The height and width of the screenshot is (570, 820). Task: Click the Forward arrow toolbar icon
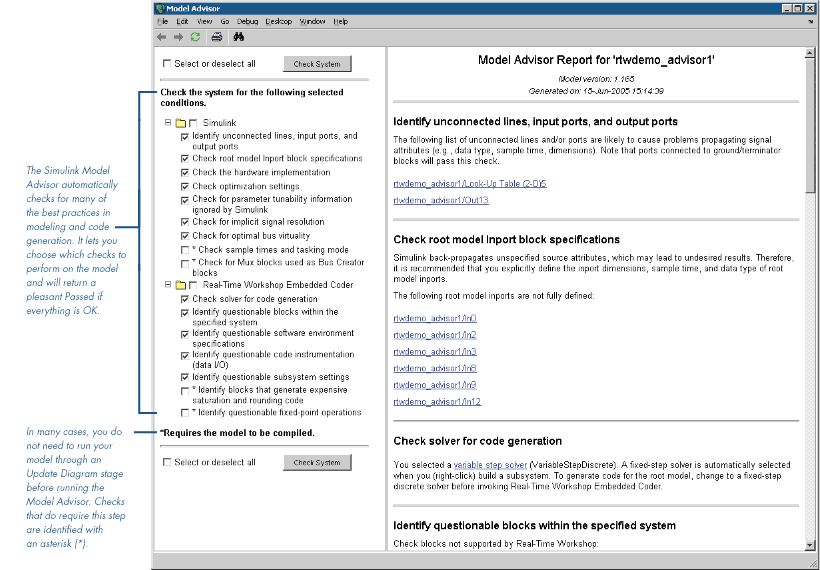tap(178, 37)
